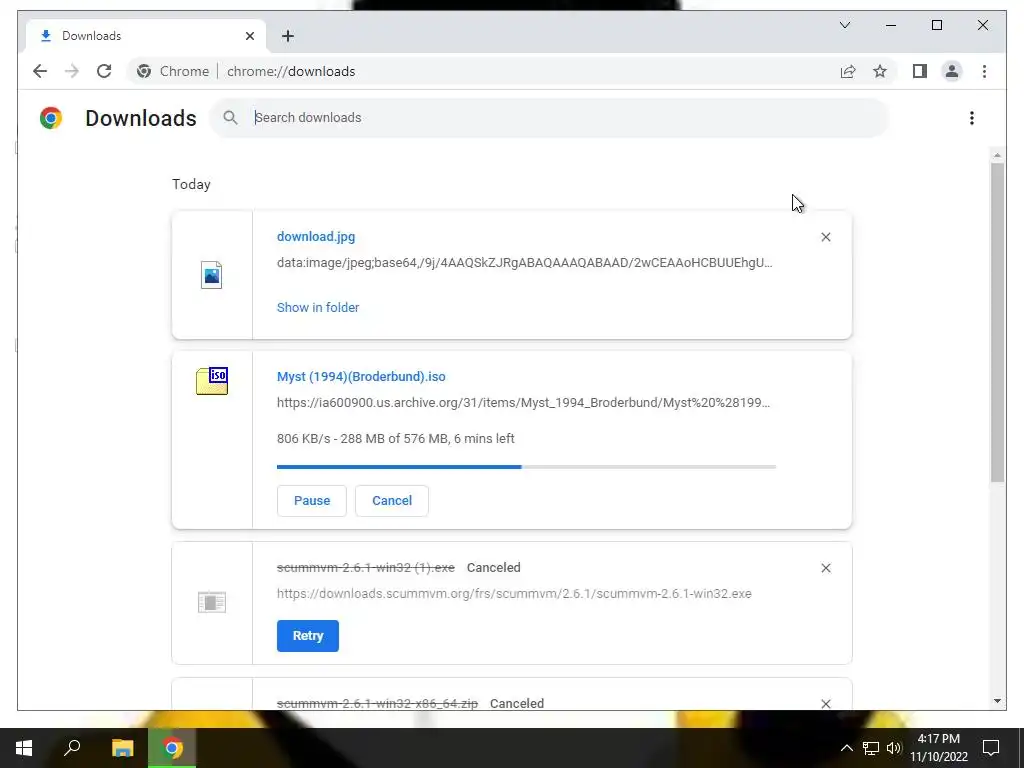
Task: Click the downloads.scummvm.org exe URL
Action: pos(514,594)
